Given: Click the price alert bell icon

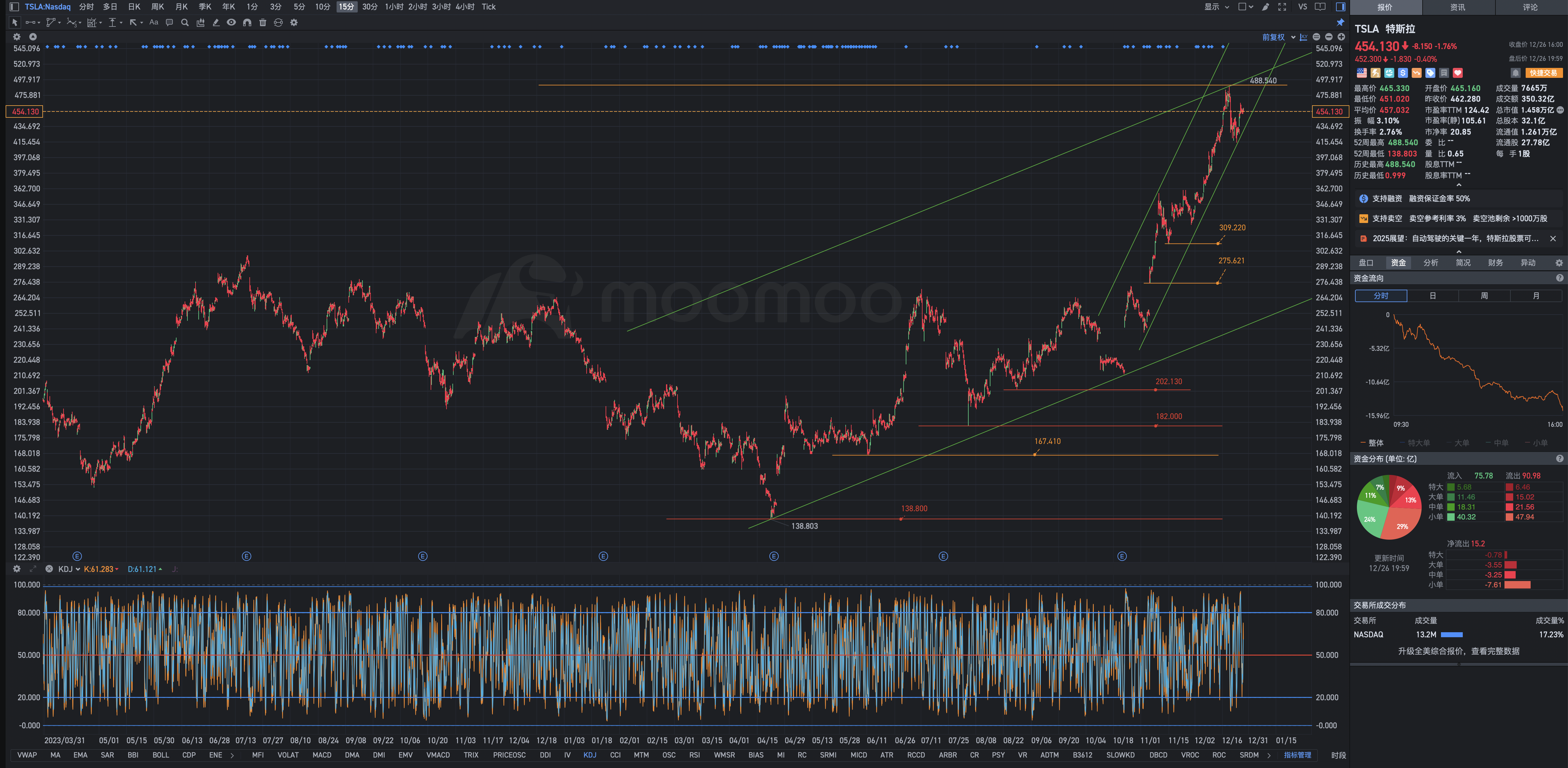Looking at the screenshot, I should click(x=1516, y=73).
